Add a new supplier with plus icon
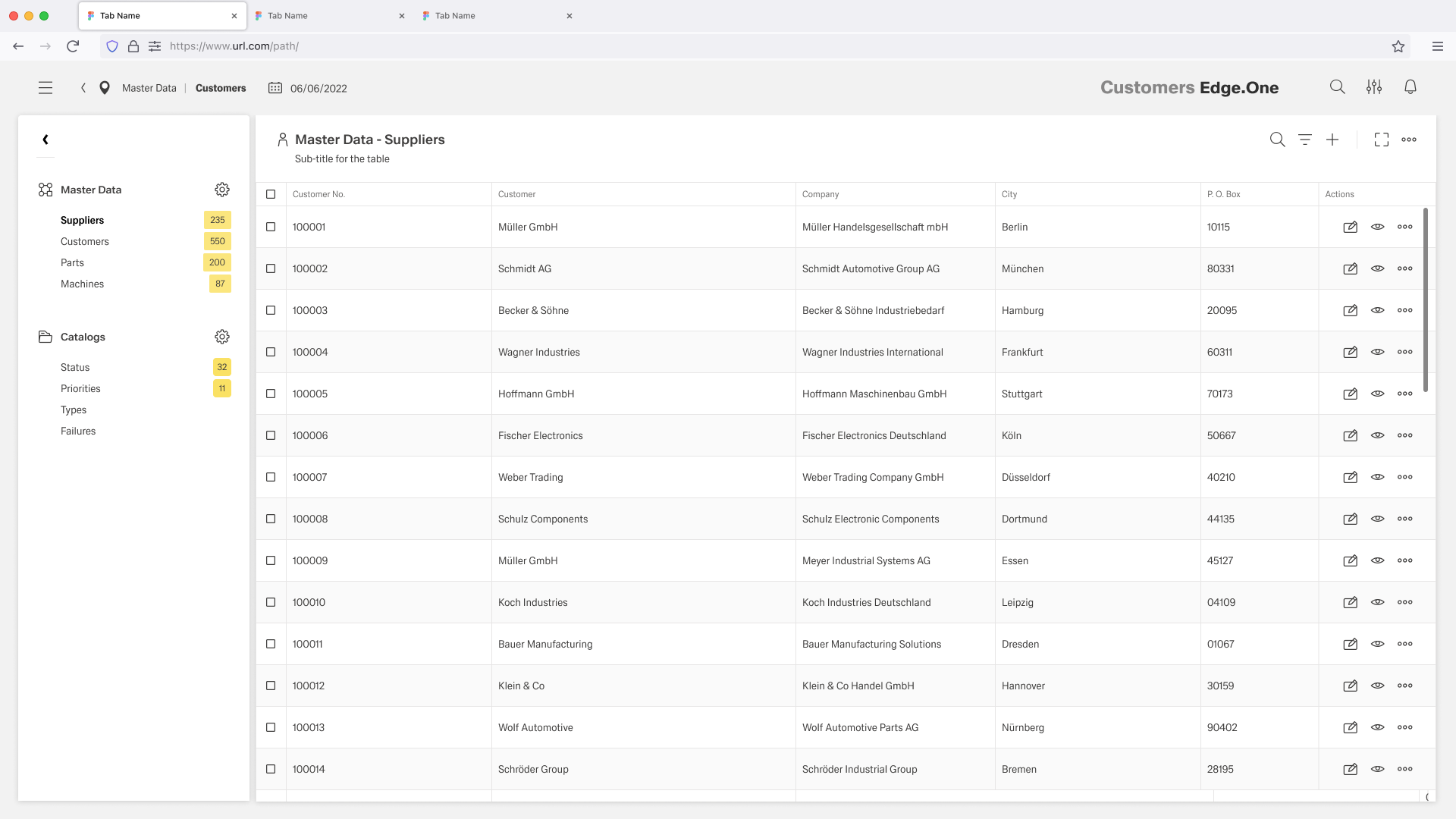 [1332, 140]
